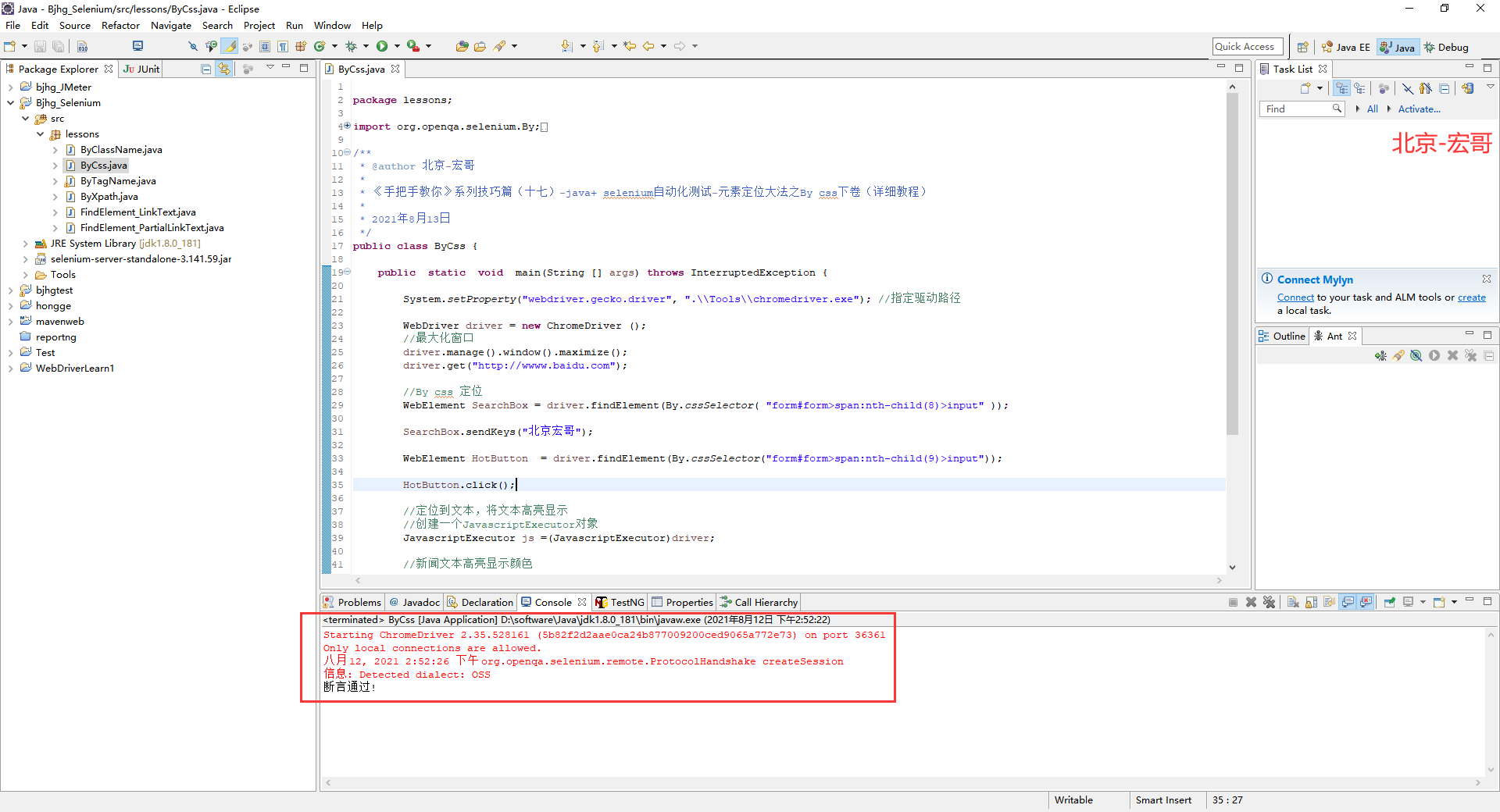Click Clear Console icon
The image size is (1500, 812).
[1293, 602]
